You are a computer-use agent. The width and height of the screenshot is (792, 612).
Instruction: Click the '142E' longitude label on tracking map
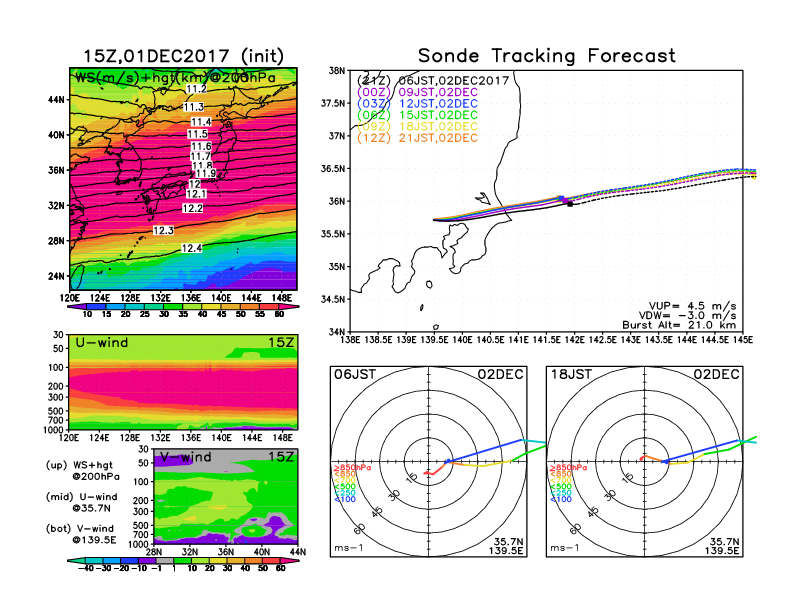[574, 340]
